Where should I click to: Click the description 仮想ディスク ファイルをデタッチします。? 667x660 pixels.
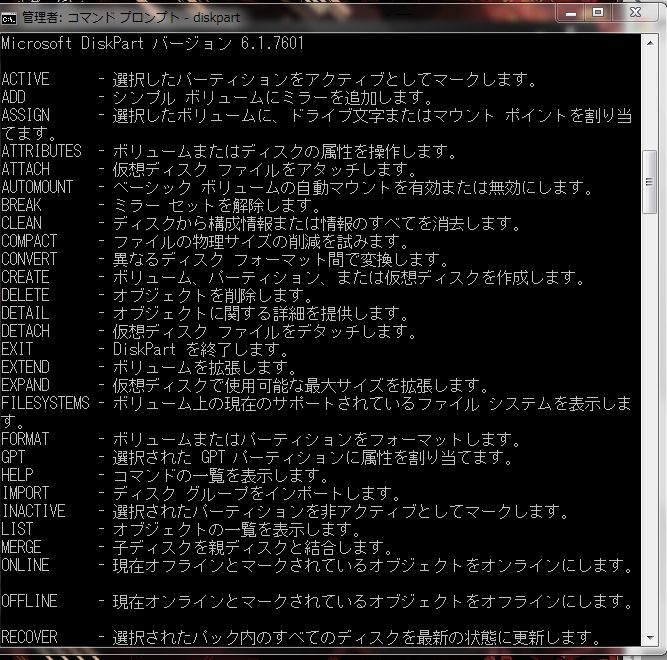264,331
